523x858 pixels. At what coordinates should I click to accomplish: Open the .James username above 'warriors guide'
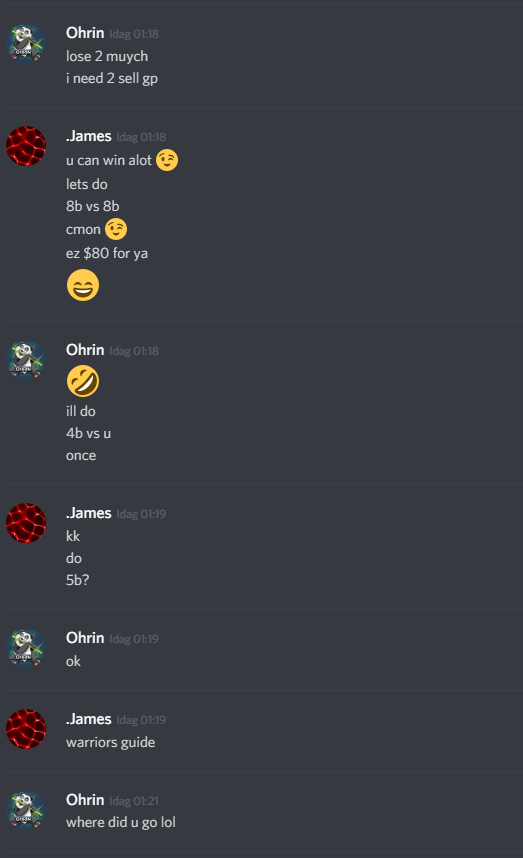(89, 719)
